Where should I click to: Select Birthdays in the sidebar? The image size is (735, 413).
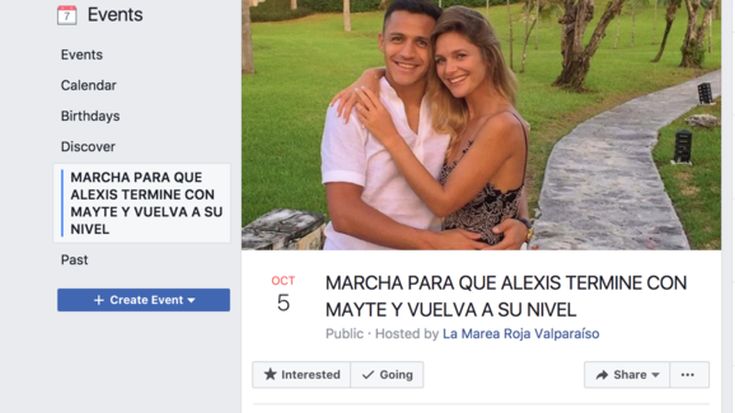90,116
